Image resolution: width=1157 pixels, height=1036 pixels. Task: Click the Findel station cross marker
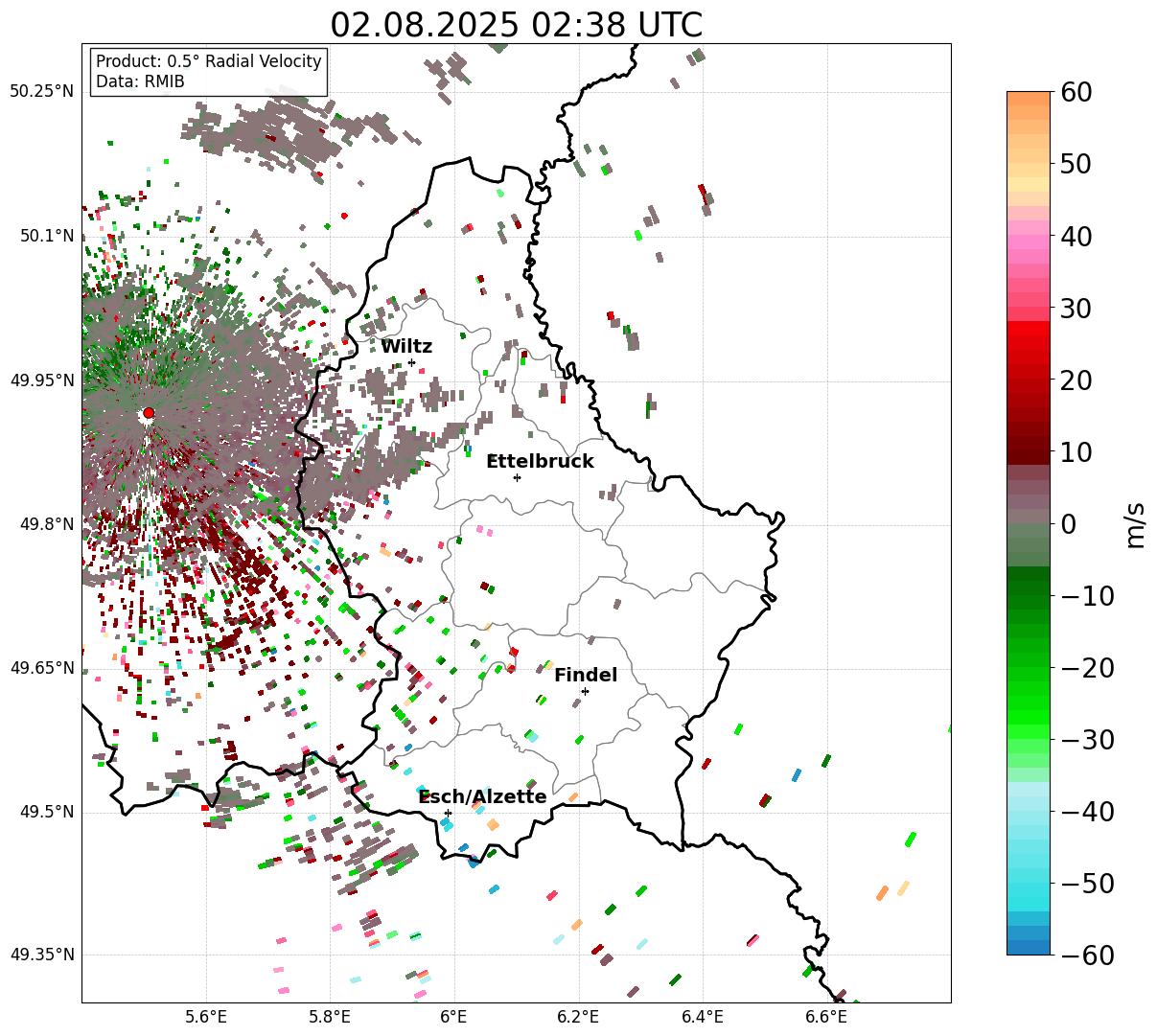click(x=585, y=691)
